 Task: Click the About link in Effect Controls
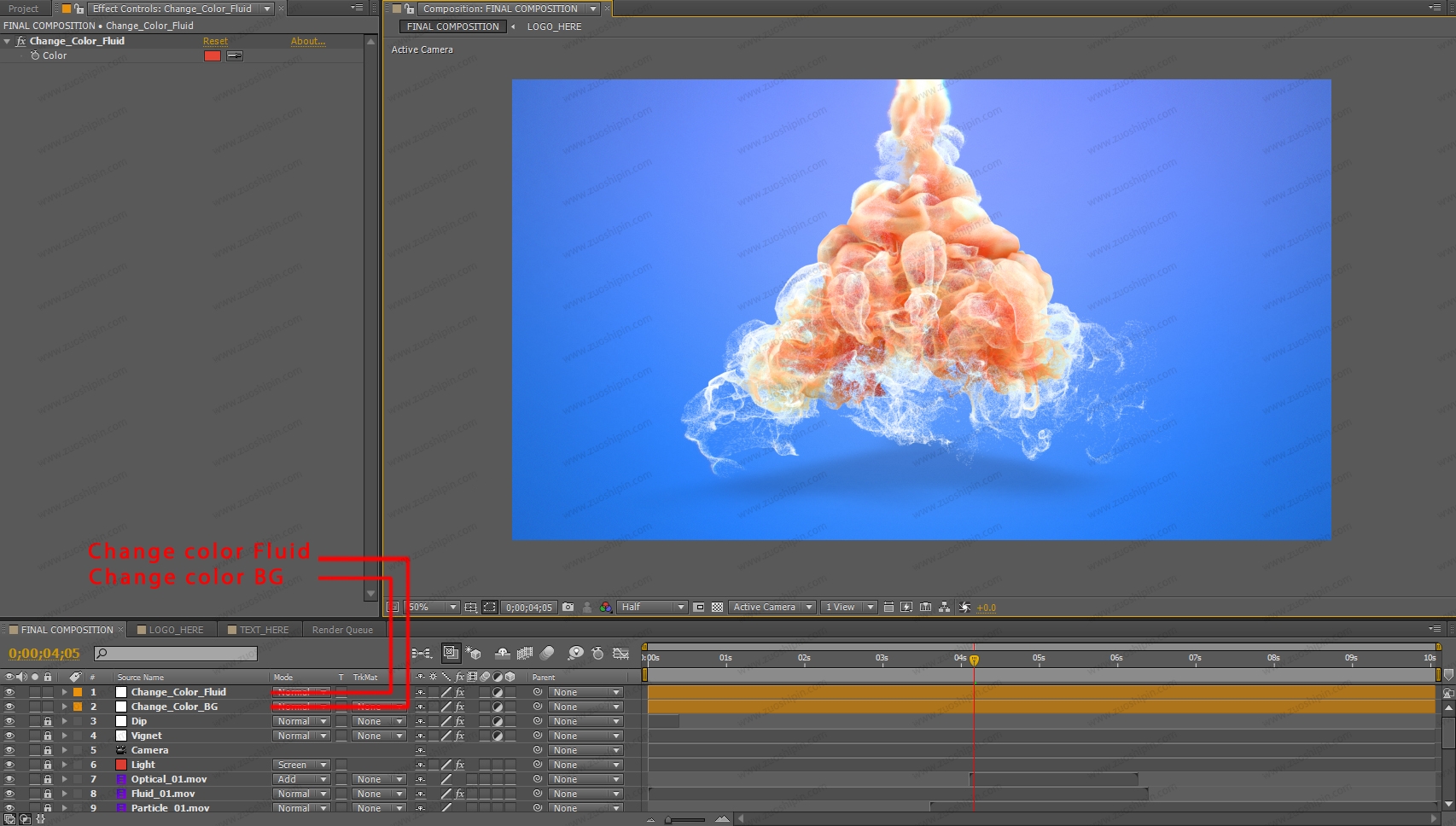(x=307, y=41)
